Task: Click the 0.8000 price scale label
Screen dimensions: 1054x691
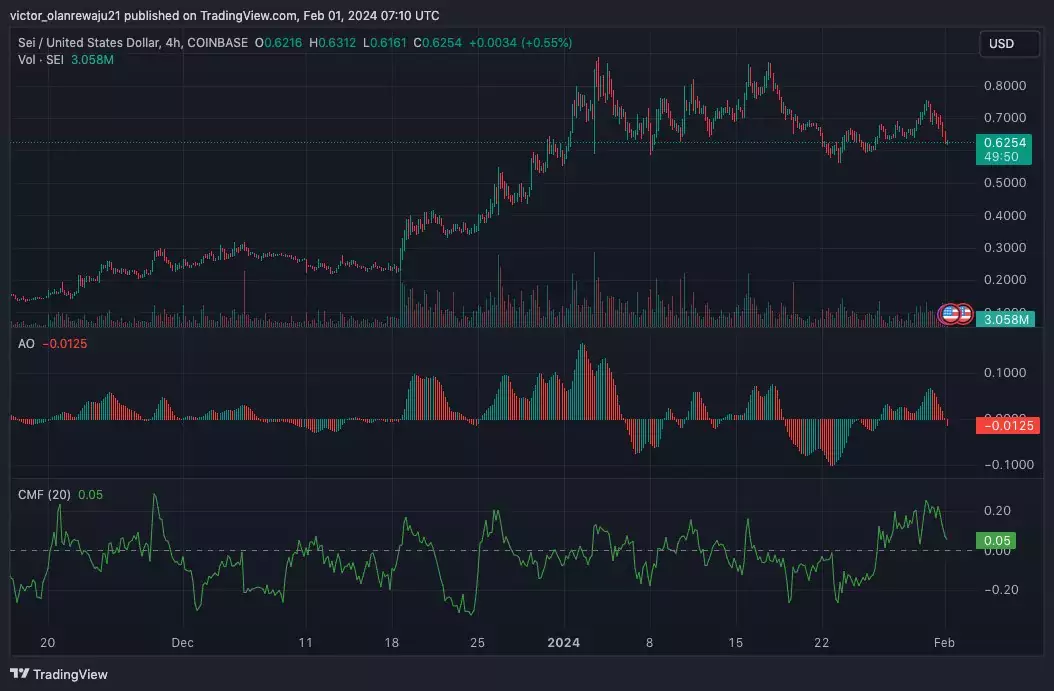Action: pyautogui.click(x=1005, y=85)
